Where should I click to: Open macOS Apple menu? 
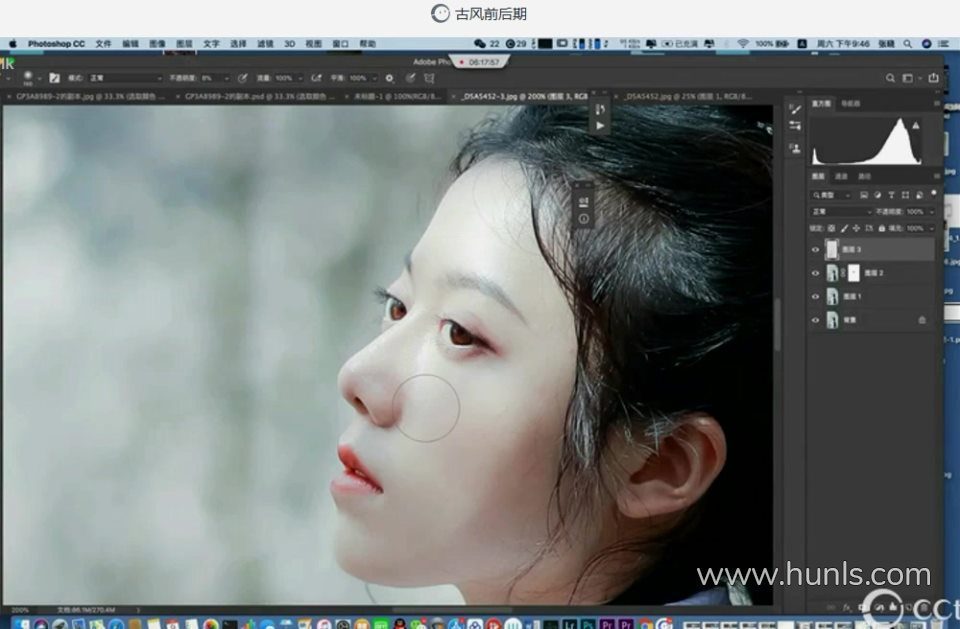[12, 44]
